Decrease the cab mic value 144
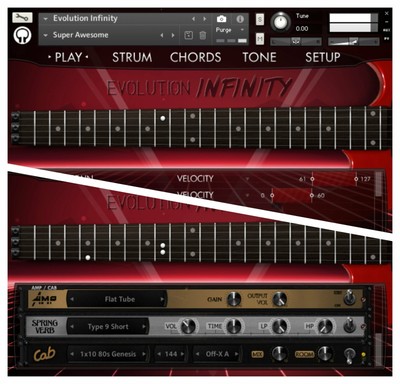 [x=159, y=354]
